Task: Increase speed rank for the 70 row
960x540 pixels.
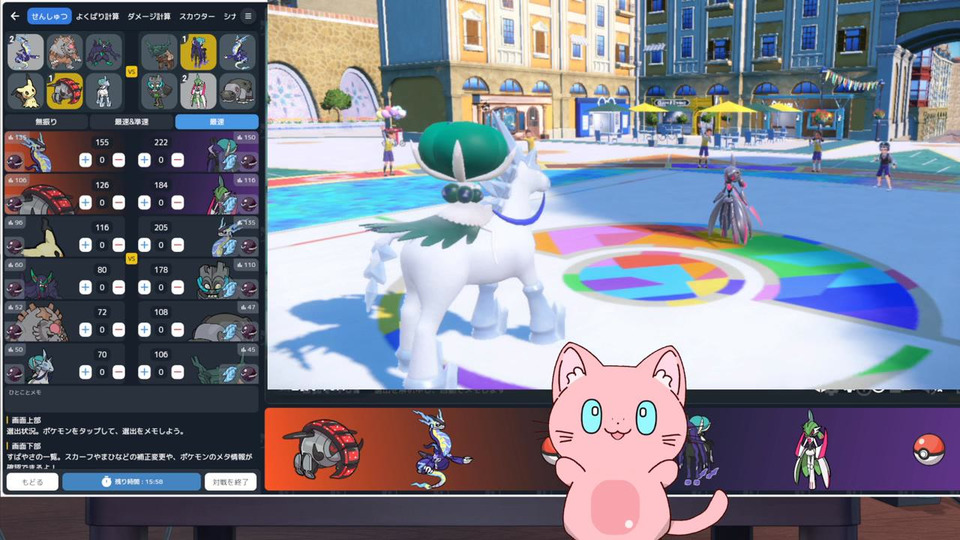Action: [x=85, y=372]
